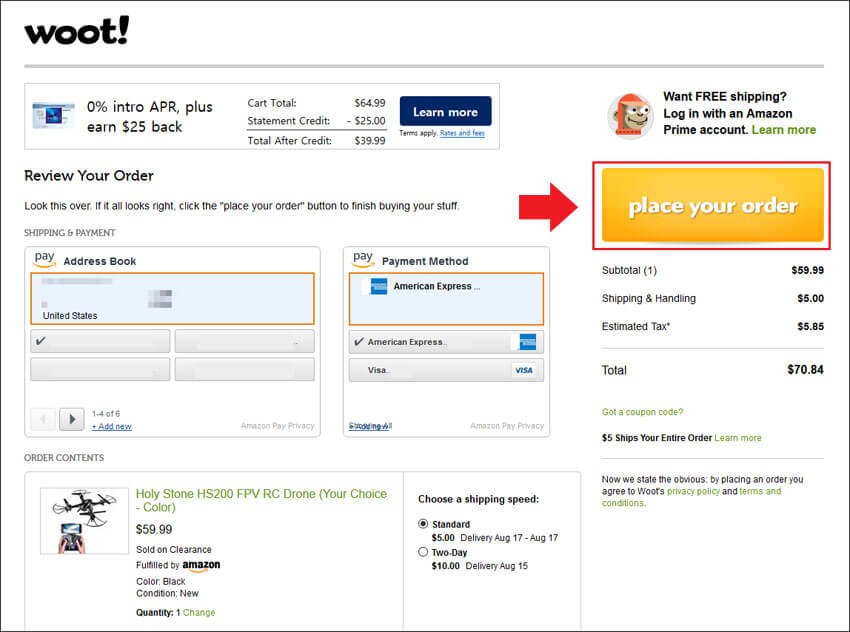850x632 pixels.
Task: Click the Estimated Tax value $5.85
Action: [x=810, y=326]
